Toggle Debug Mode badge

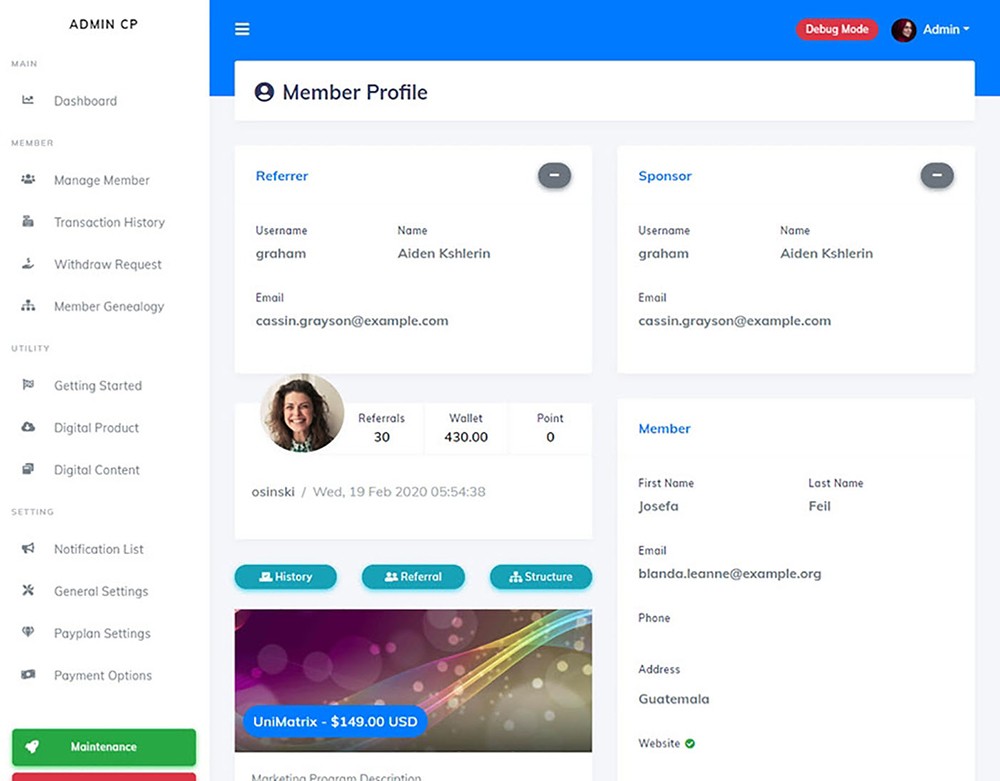click(836, 30)
